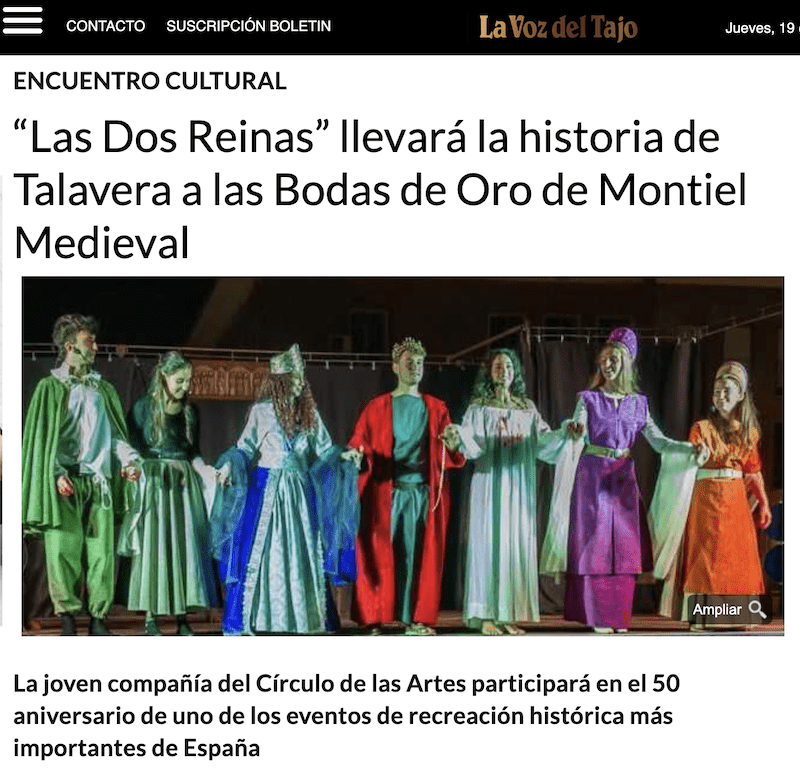
Task: Click the date text starting with Jueves
Action: pyautogui.click(x=762, y=28)
